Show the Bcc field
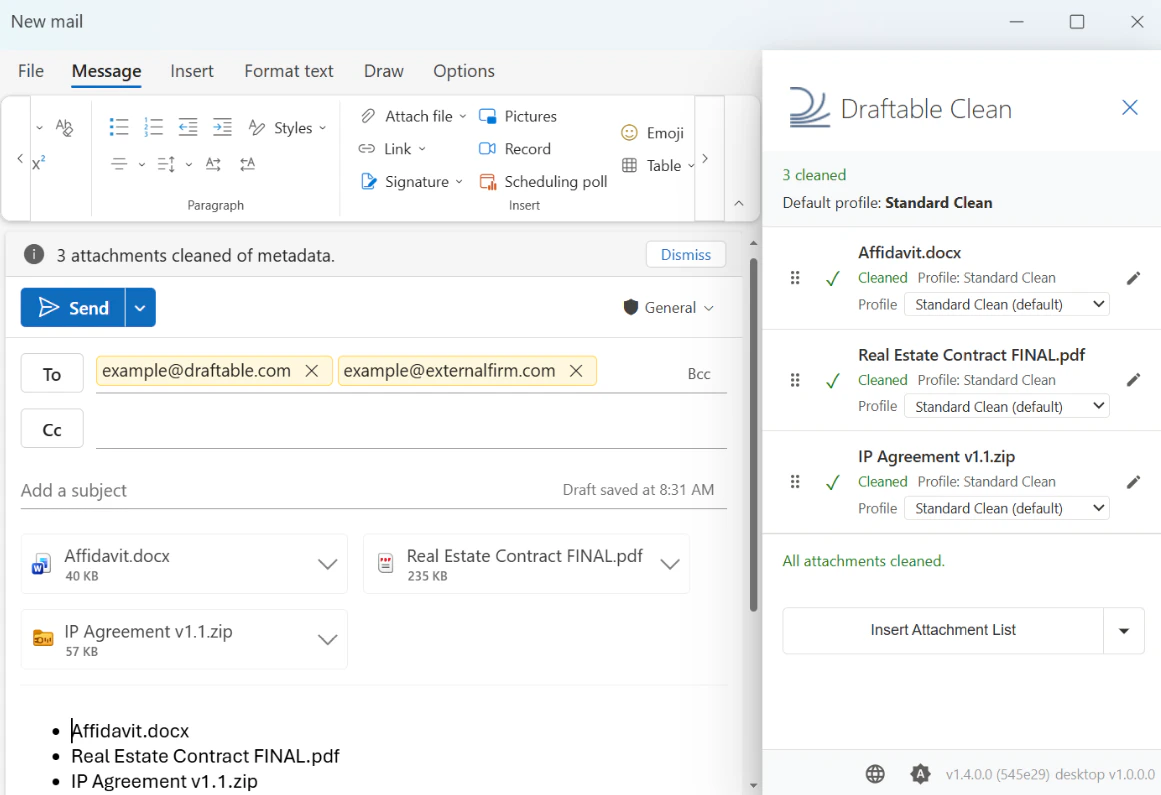1161x795 pixels. (699, 374)
